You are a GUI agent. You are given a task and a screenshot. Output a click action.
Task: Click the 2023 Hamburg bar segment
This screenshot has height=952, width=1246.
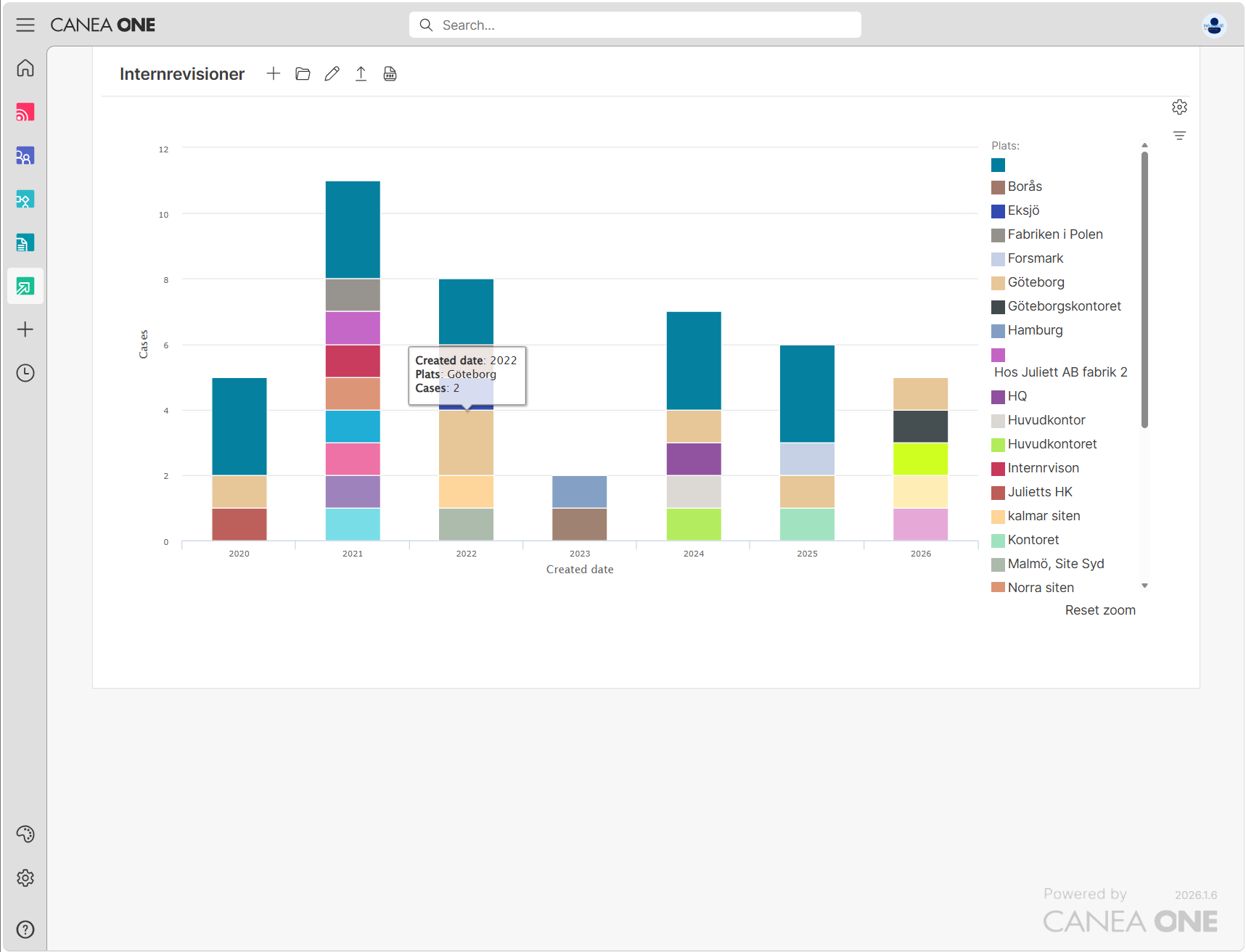pyautogui.click(x=579, y=491)
